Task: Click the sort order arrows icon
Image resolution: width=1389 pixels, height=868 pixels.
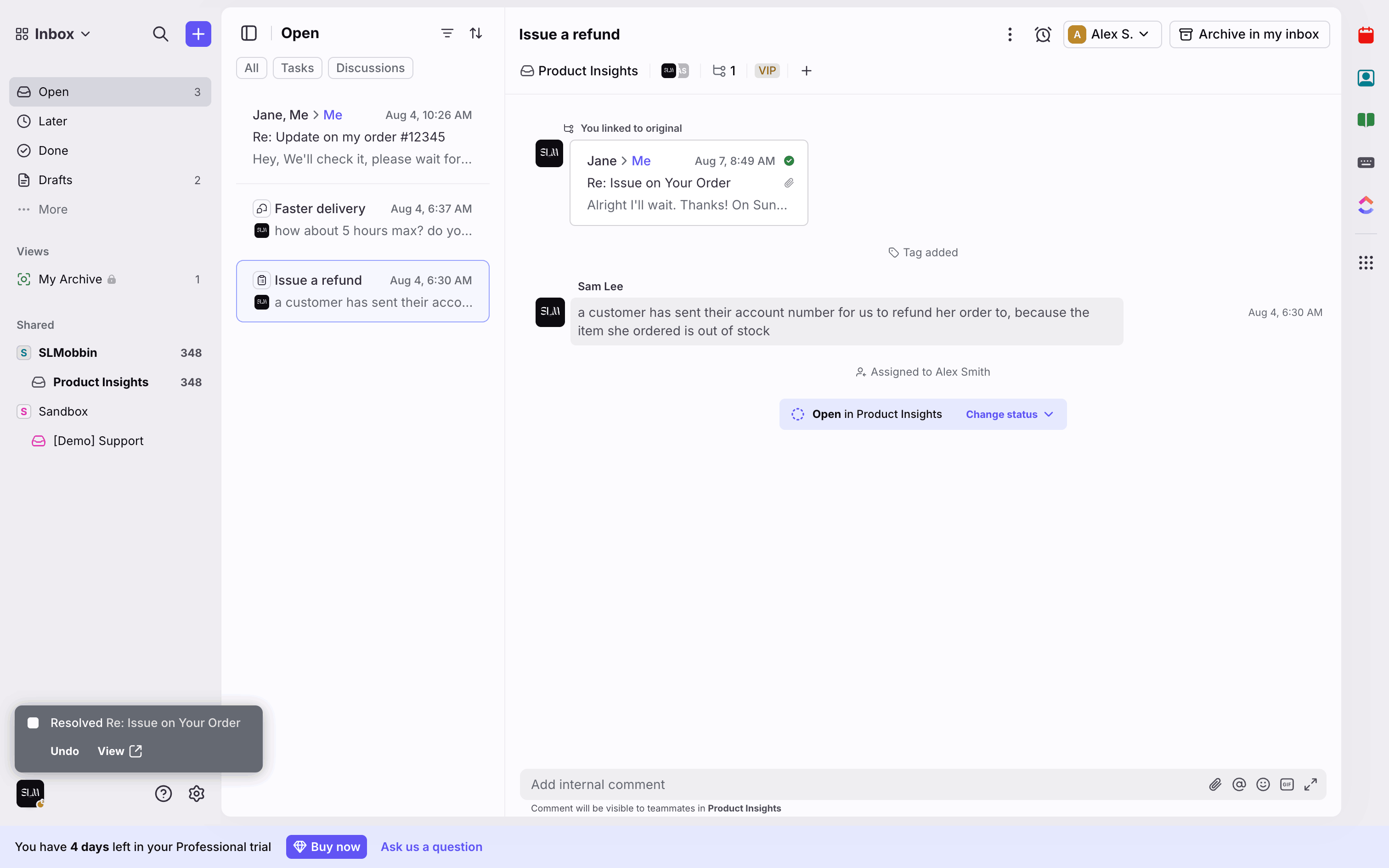Action: (476, 33)
